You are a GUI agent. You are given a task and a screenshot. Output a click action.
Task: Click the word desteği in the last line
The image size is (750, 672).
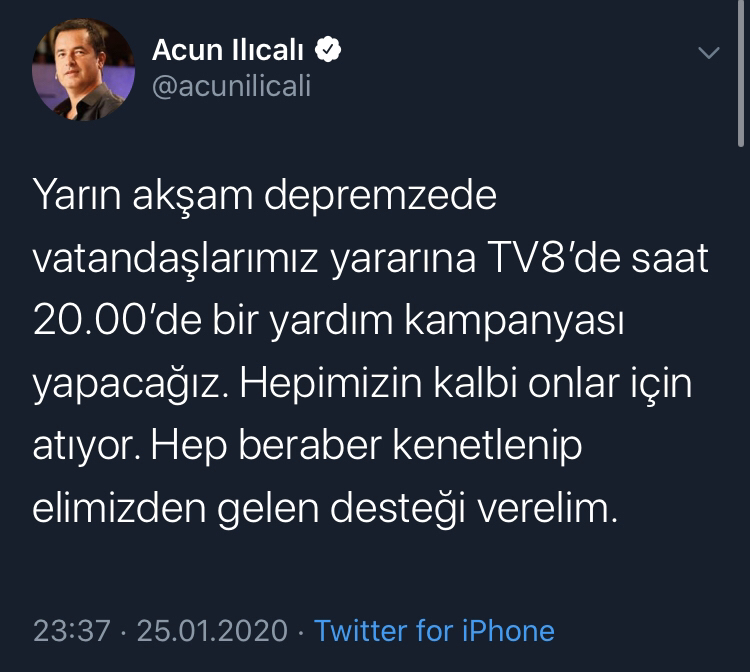398,510
